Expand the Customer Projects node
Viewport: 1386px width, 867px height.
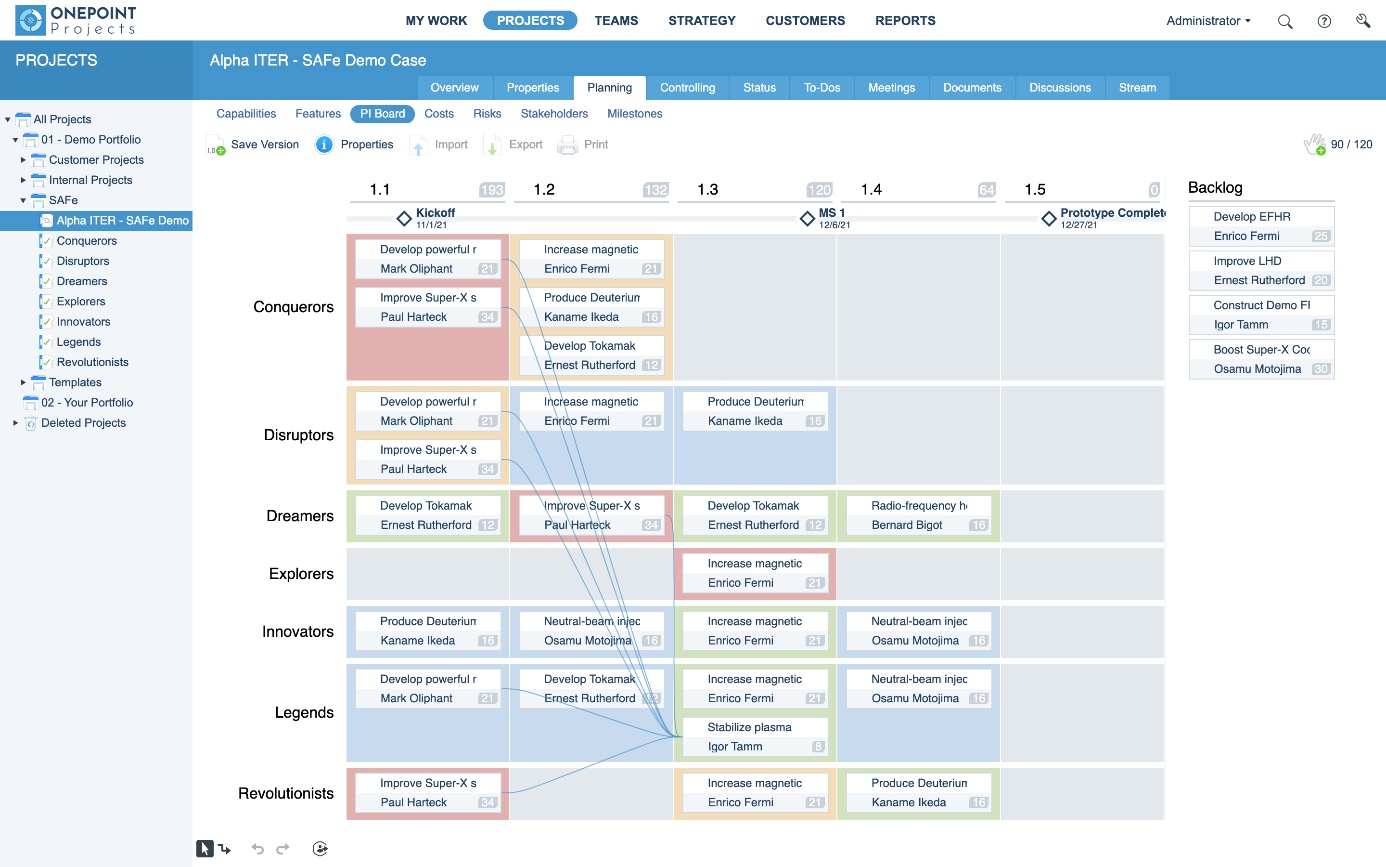pos(24,160)
